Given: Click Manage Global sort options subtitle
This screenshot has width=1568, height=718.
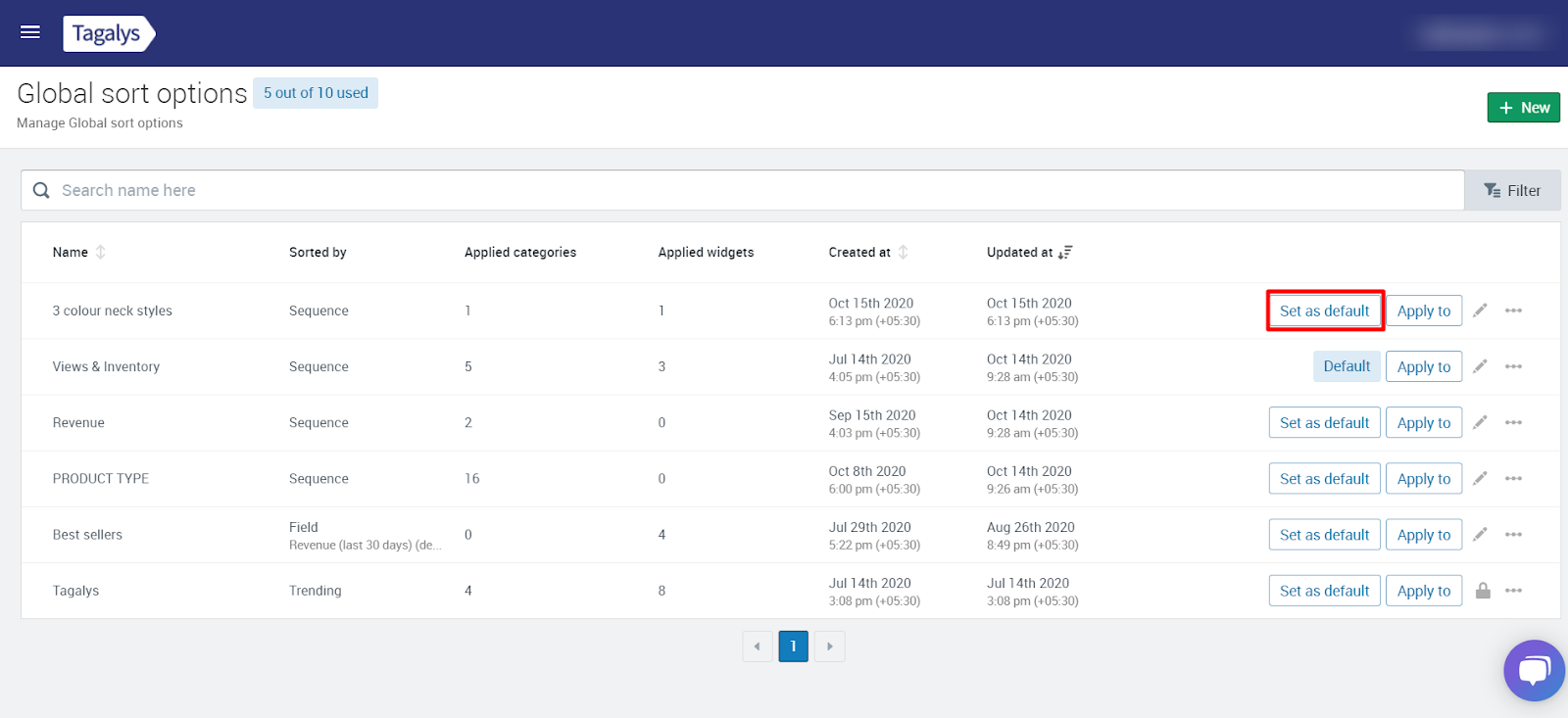Looking at the screenshot, I should click(x=100, y=122).
